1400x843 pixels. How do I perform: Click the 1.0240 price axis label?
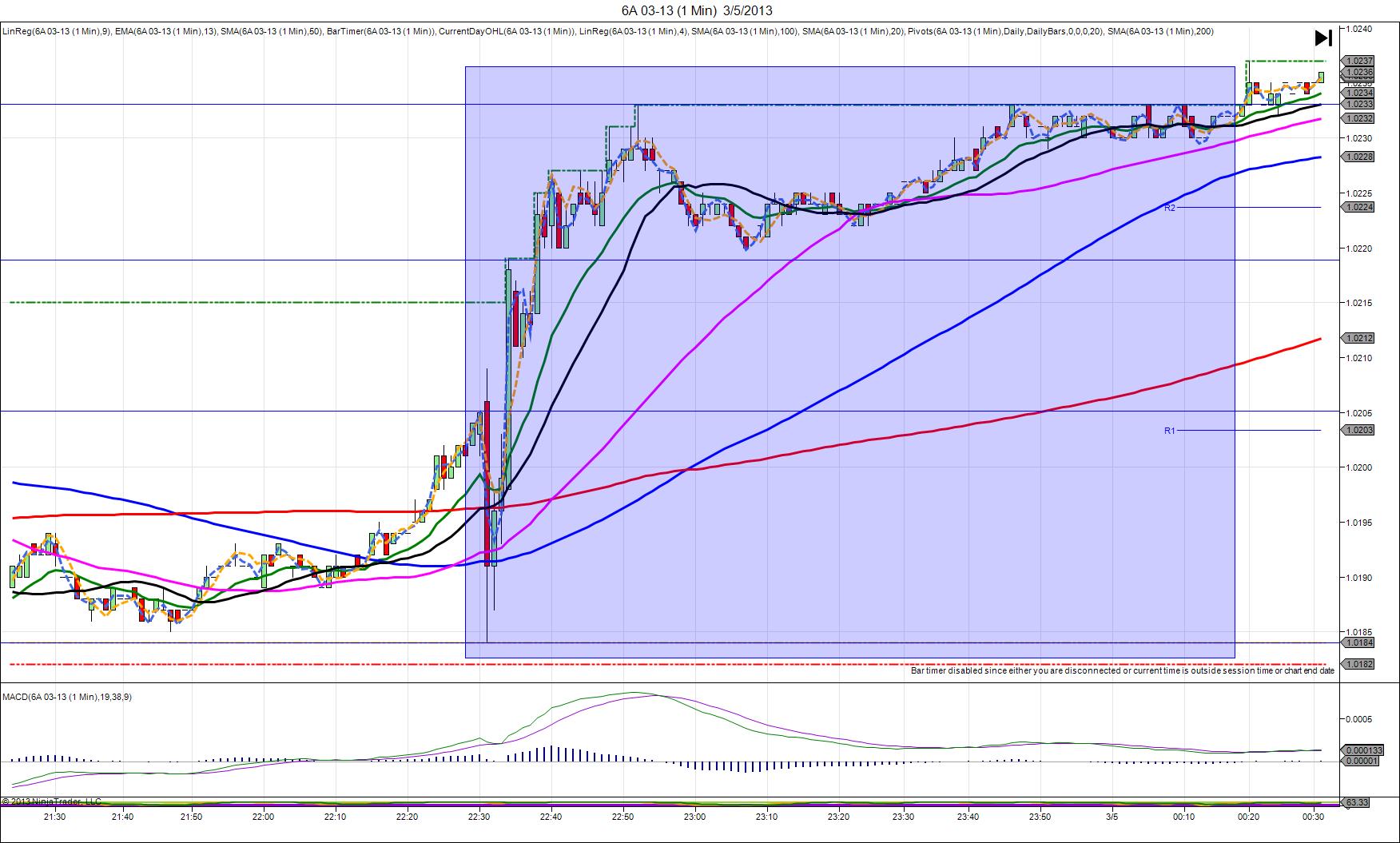point(1359,29)
